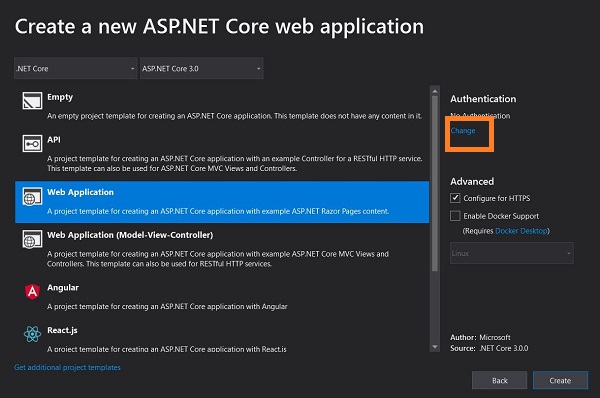This screenshot has height=398, width=600.
Task: Click the Change authentication link
Action: [x=463, y=130]
